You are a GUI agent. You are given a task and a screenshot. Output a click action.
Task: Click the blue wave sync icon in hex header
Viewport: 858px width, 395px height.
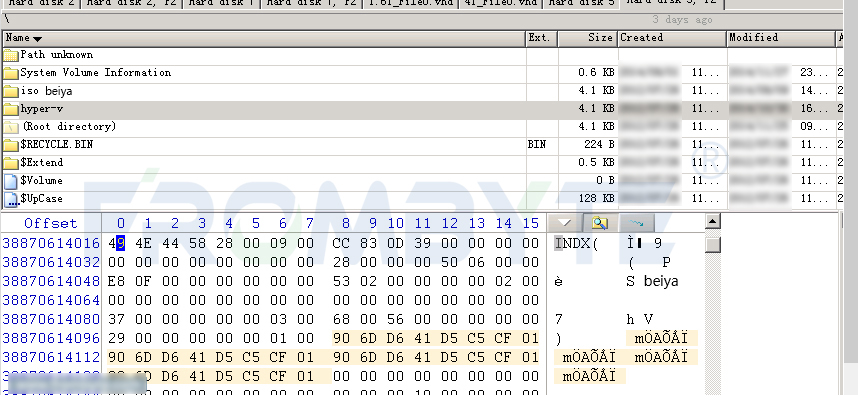(636, 223)
